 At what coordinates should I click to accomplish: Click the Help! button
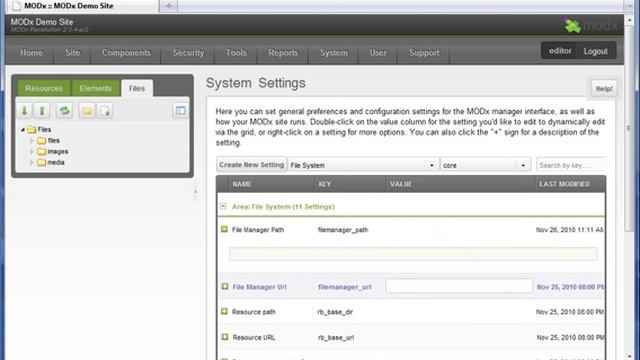[604, 89]
